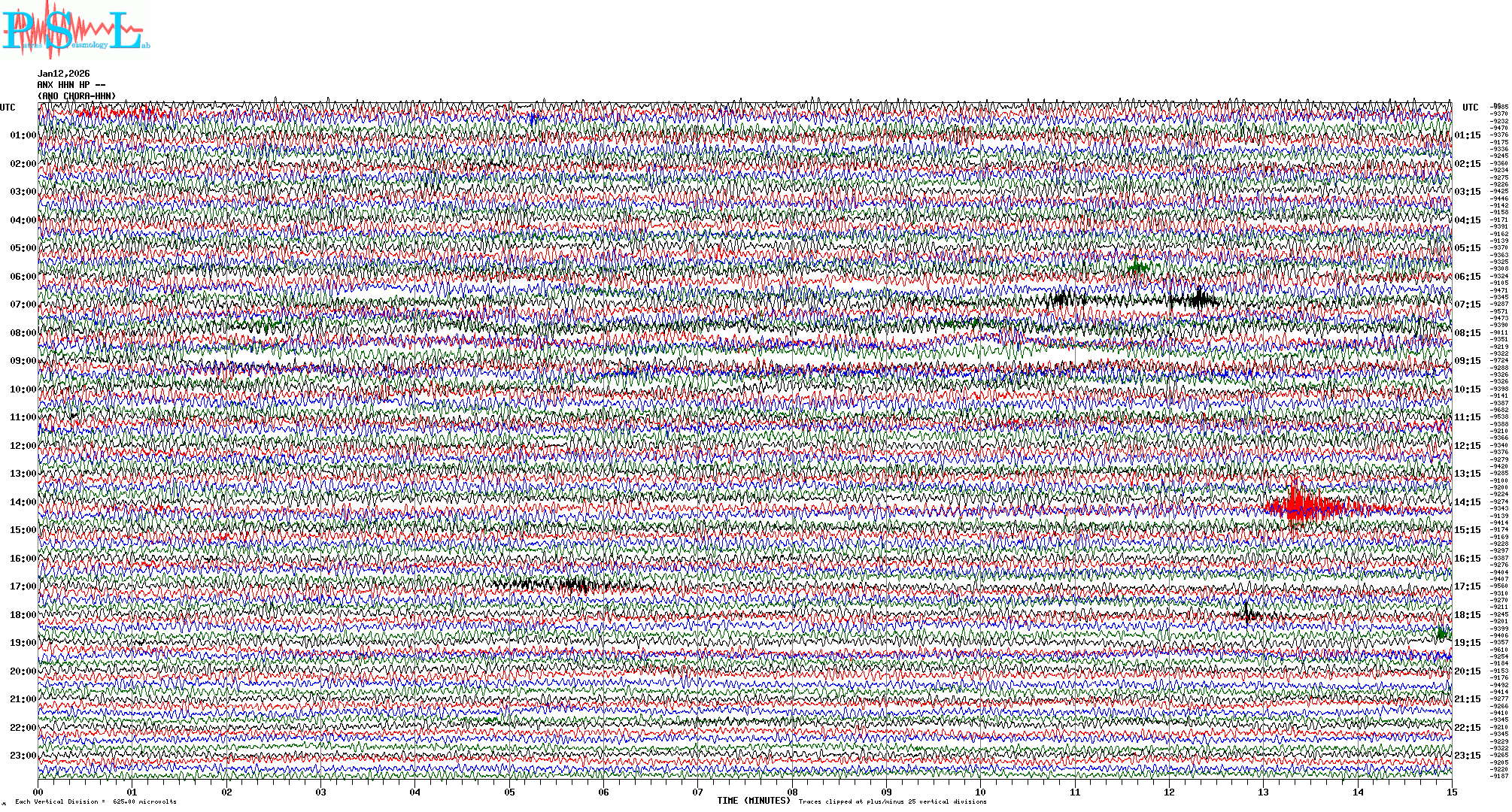Click the vertical division microvolts footnote

(96, 801)
